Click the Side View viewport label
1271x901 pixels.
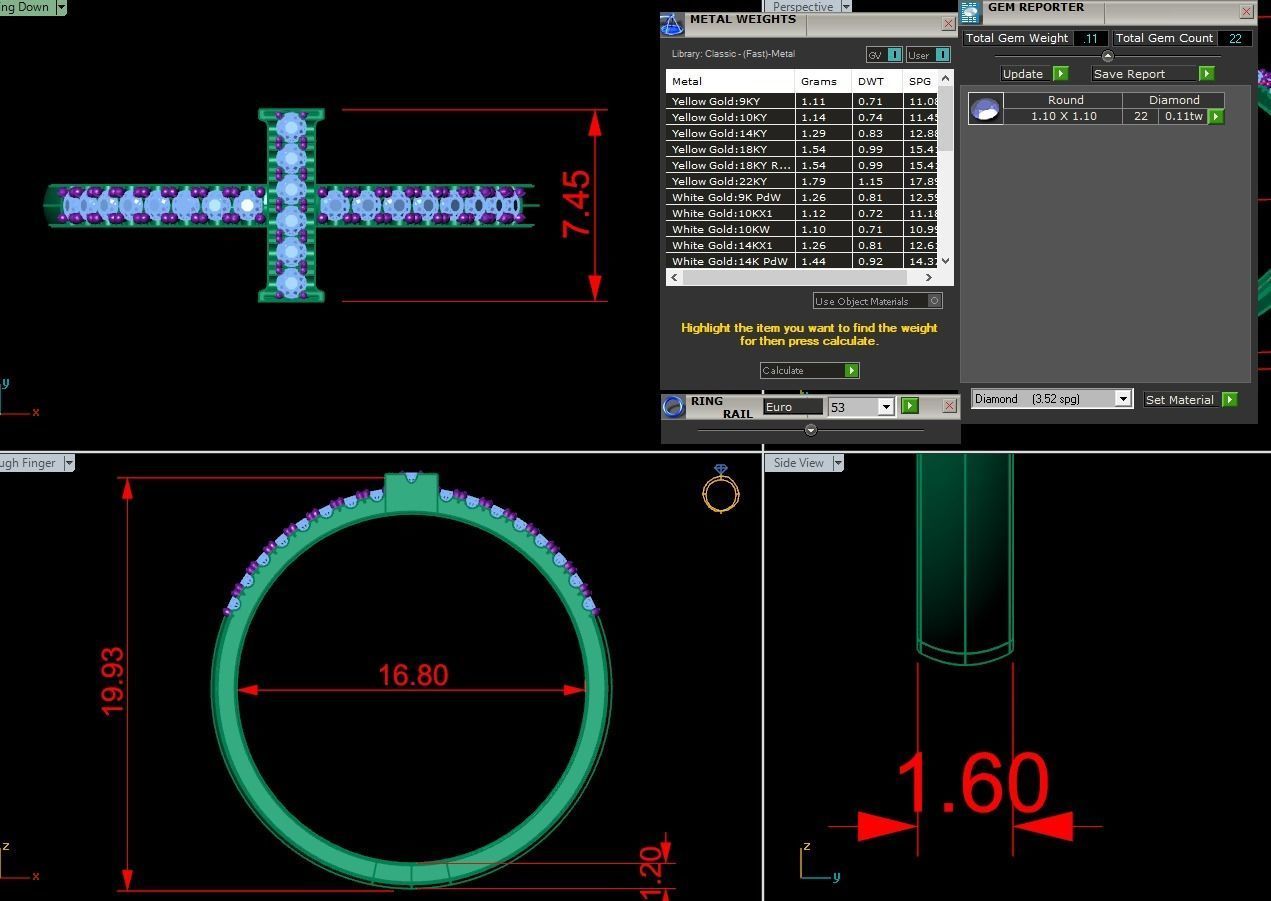click(x=798, y=463)
